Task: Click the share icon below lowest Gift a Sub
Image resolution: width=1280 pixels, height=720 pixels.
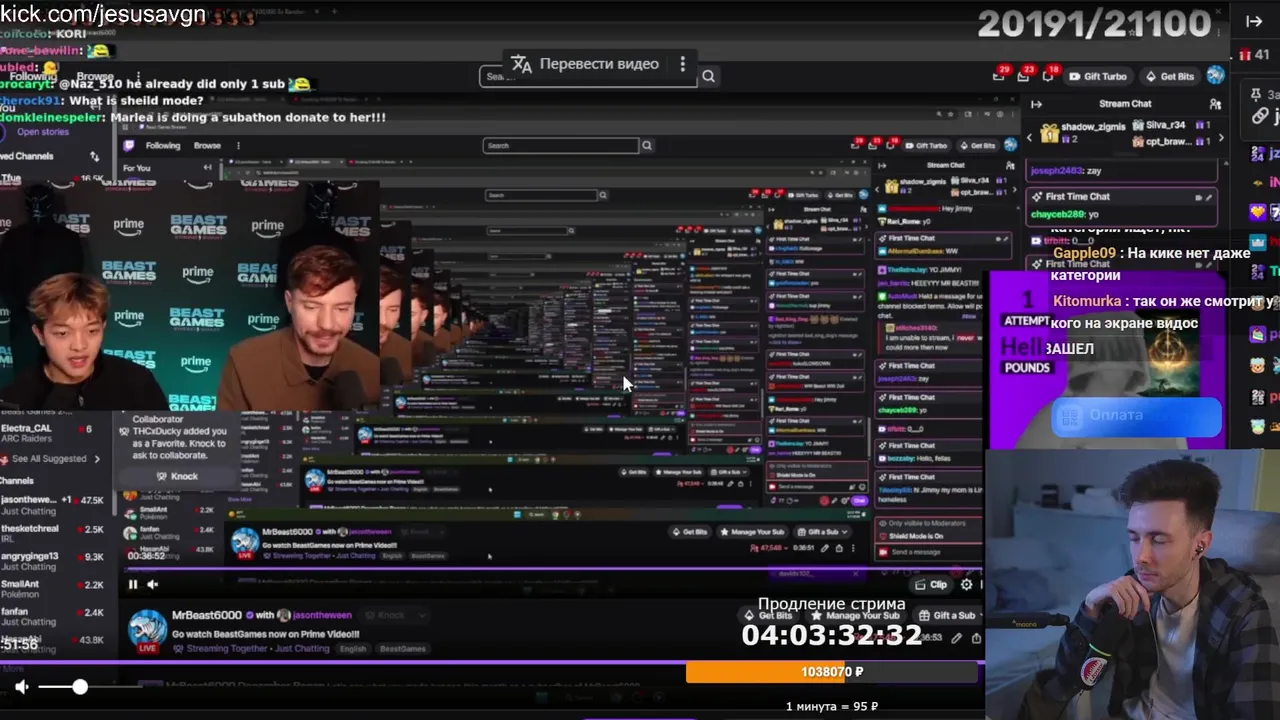Action: coord(976,638)
